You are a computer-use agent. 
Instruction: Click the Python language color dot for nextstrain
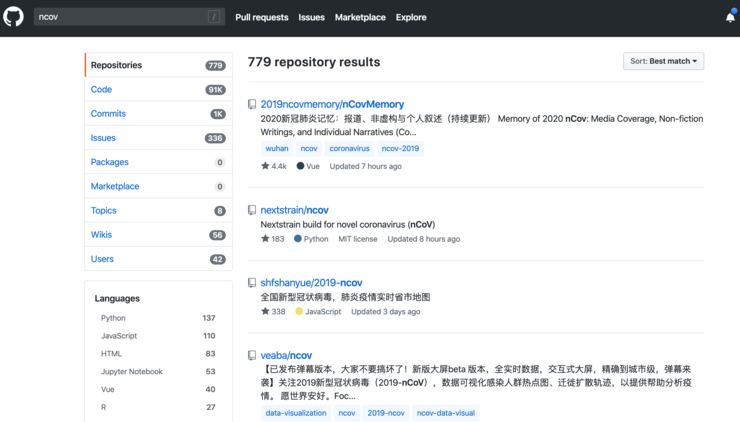[298, 238]
